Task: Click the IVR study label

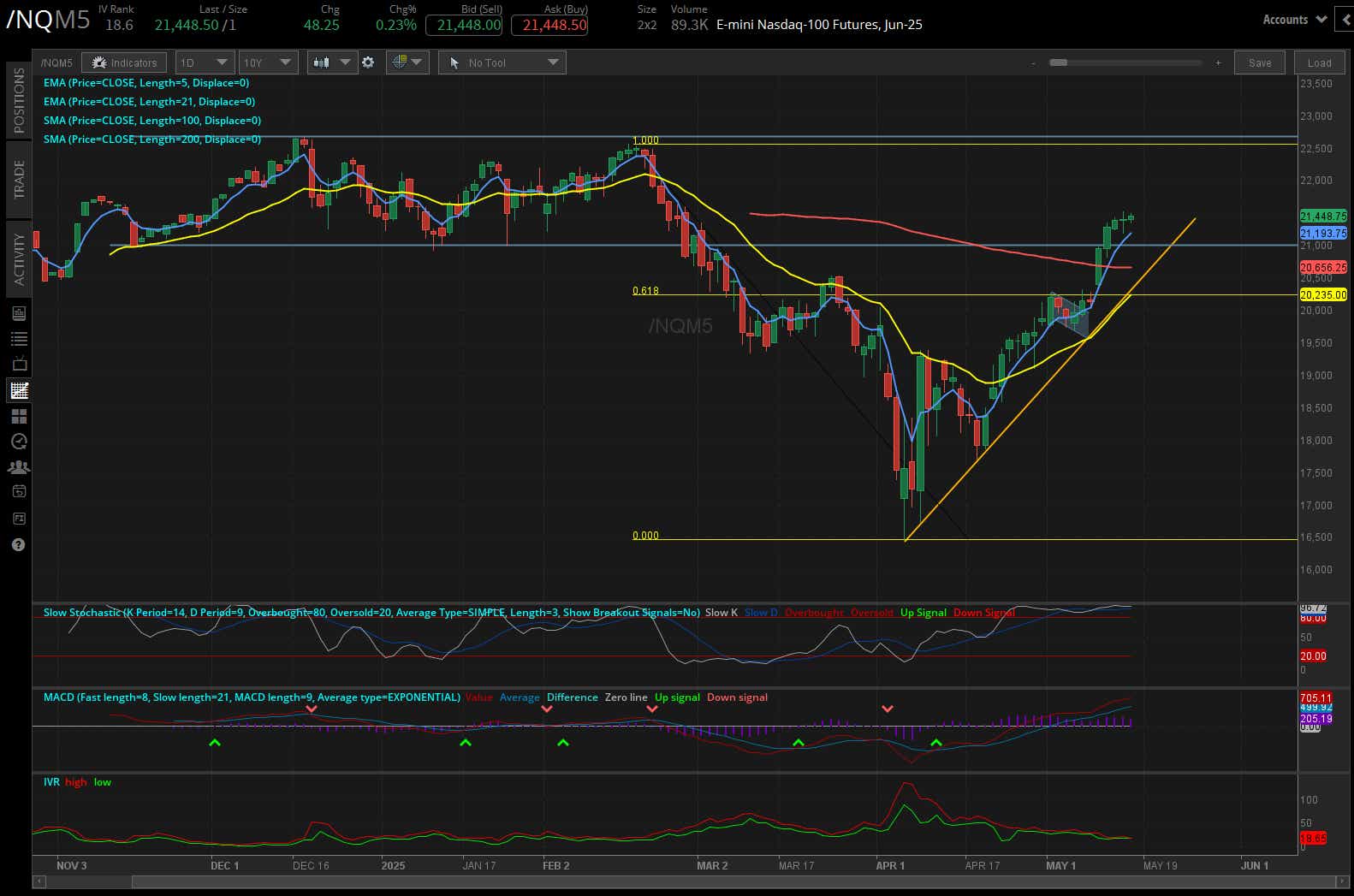Action: [x=51, y=782]
